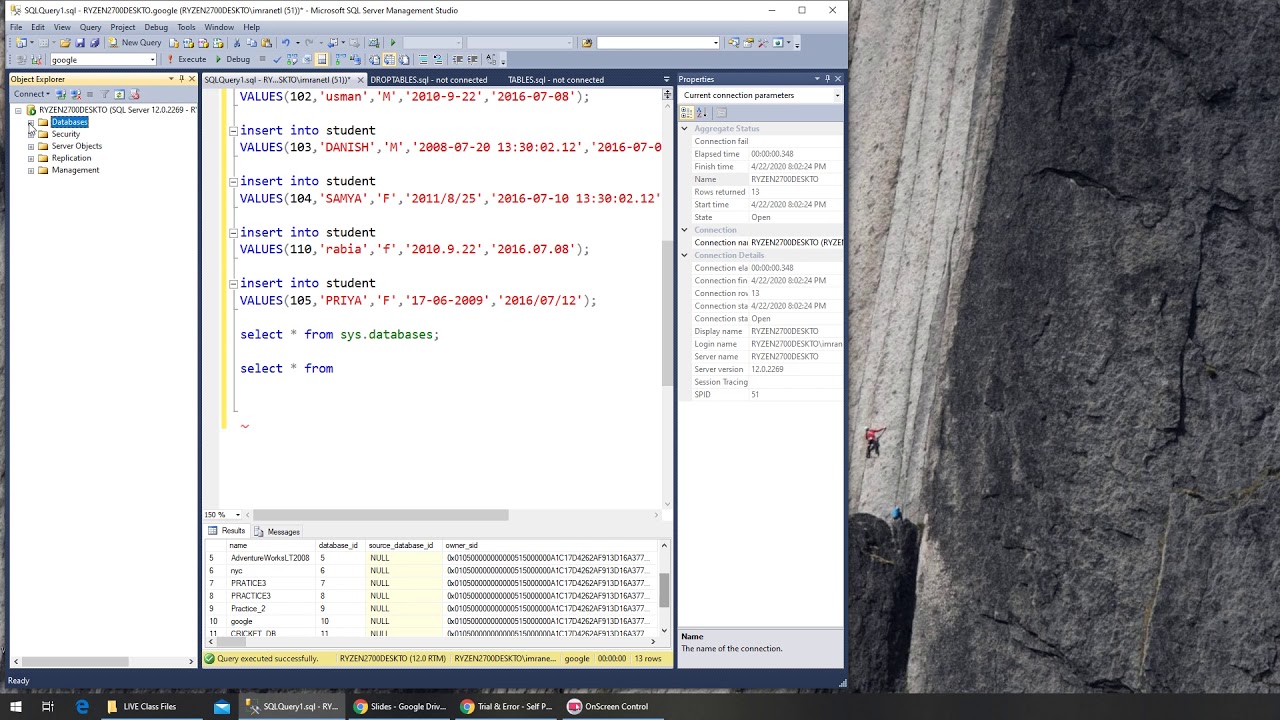
Task: Open the Edit menu
Action: click(37, 27)
